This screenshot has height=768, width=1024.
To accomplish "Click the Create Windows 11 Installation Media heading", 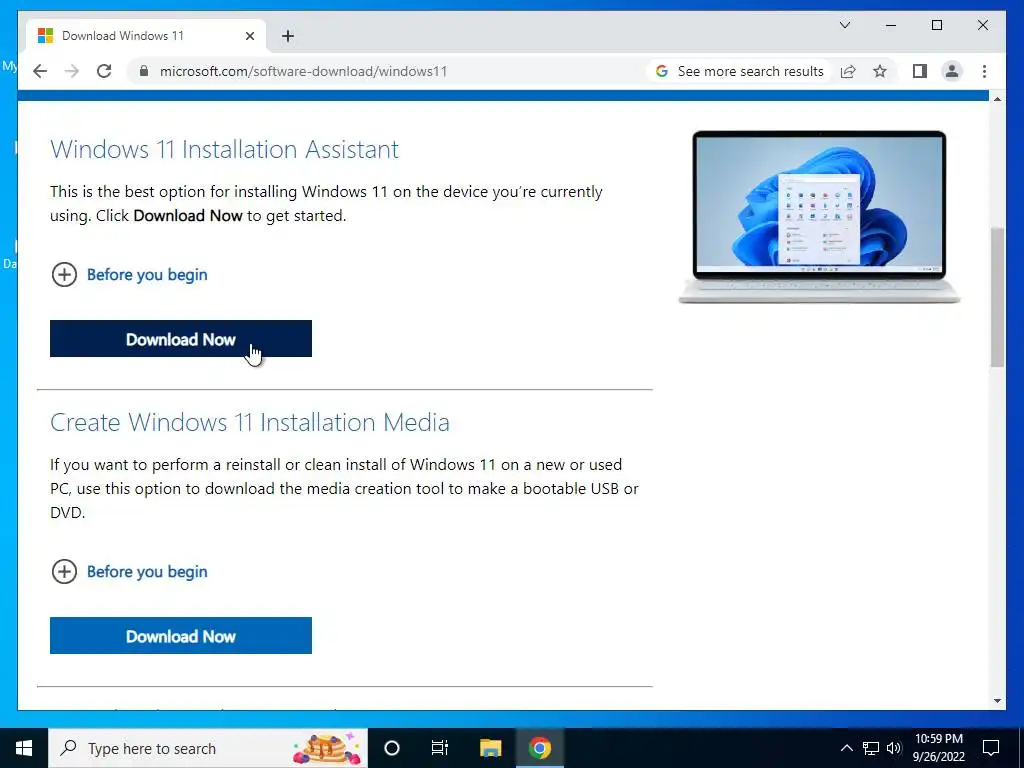I will [250, 423].
